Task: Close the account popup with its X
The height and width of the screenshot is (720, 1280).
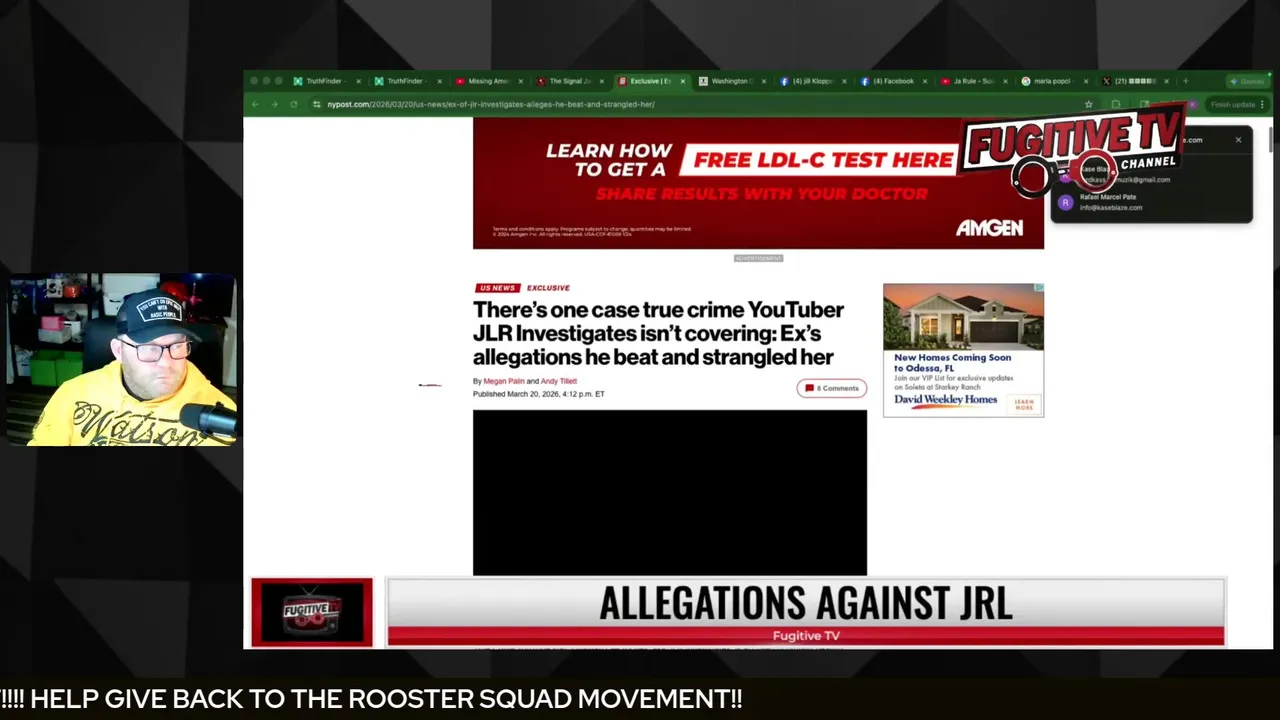Action: pyautogui.click(x=1238, y=140)
